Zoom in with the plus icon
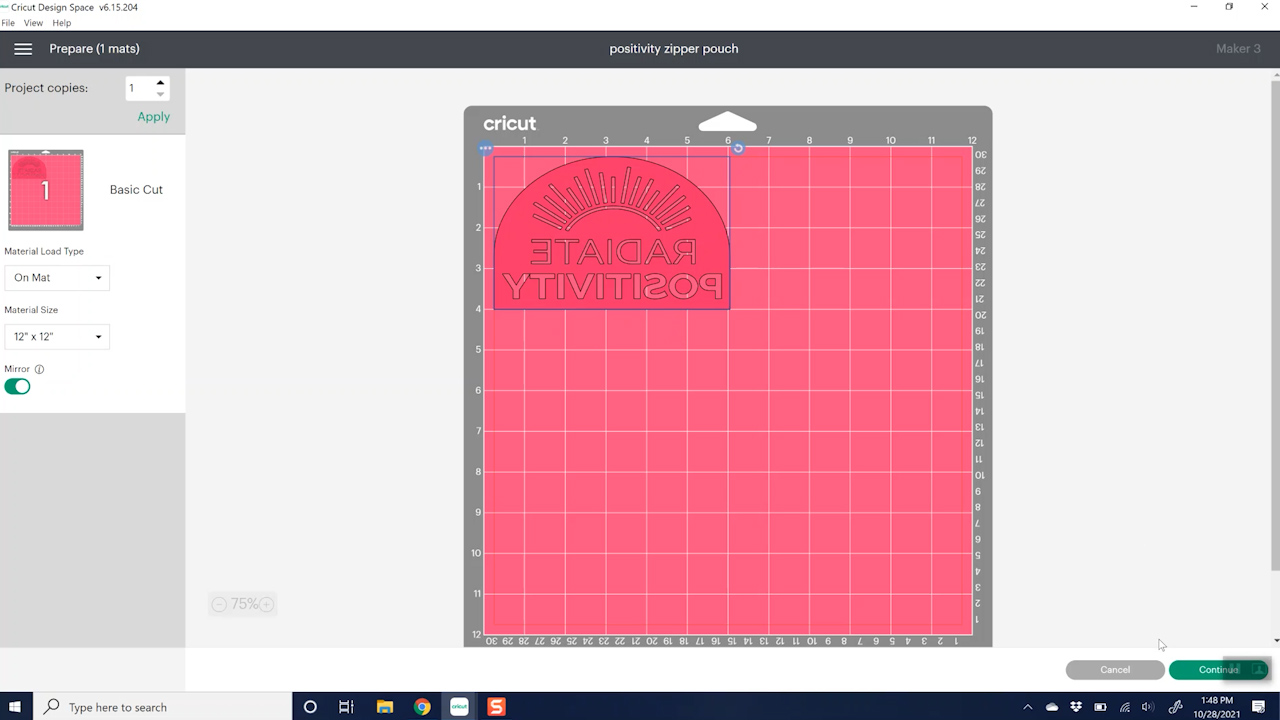The width and height of the screenshot is (1280, 720). (267, 604)
